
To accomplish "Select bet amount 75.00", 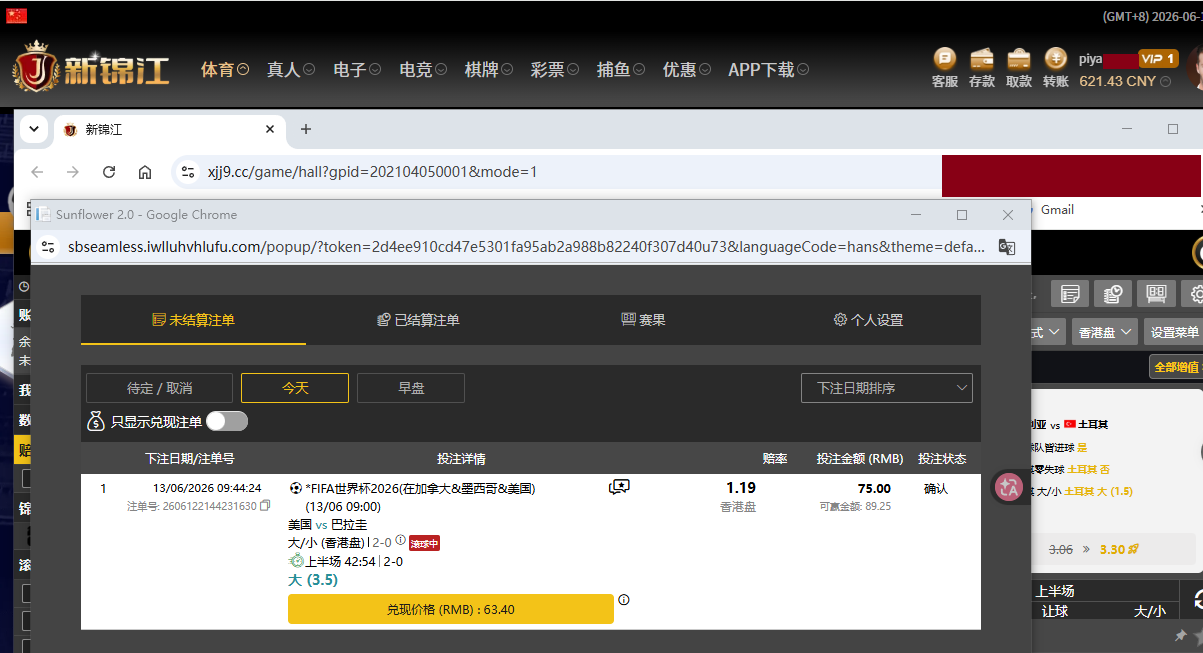I will [x=874, y=488].
